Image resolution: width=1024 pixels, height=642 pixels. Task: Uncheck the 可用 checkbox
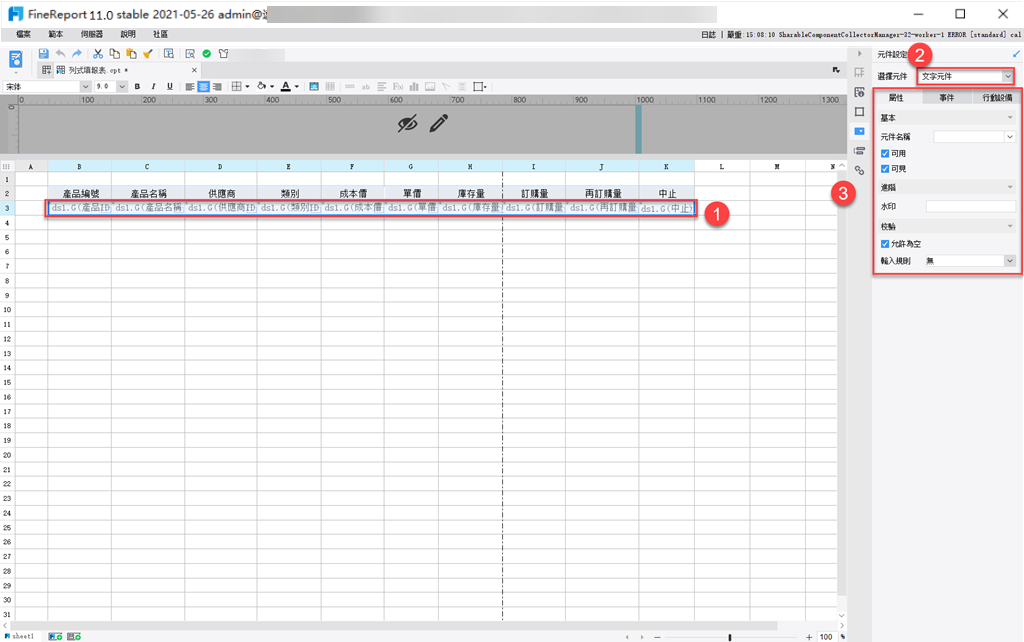(885, 153)
